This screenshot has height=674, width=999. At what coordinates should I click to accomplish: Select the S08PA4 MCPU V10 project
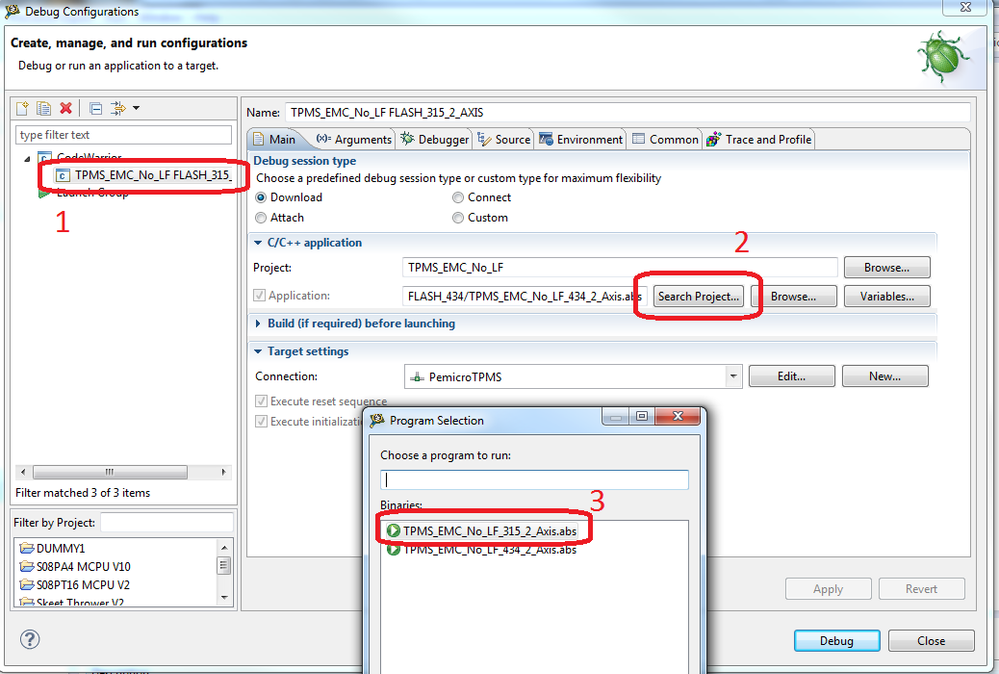(x=75, y=566)
